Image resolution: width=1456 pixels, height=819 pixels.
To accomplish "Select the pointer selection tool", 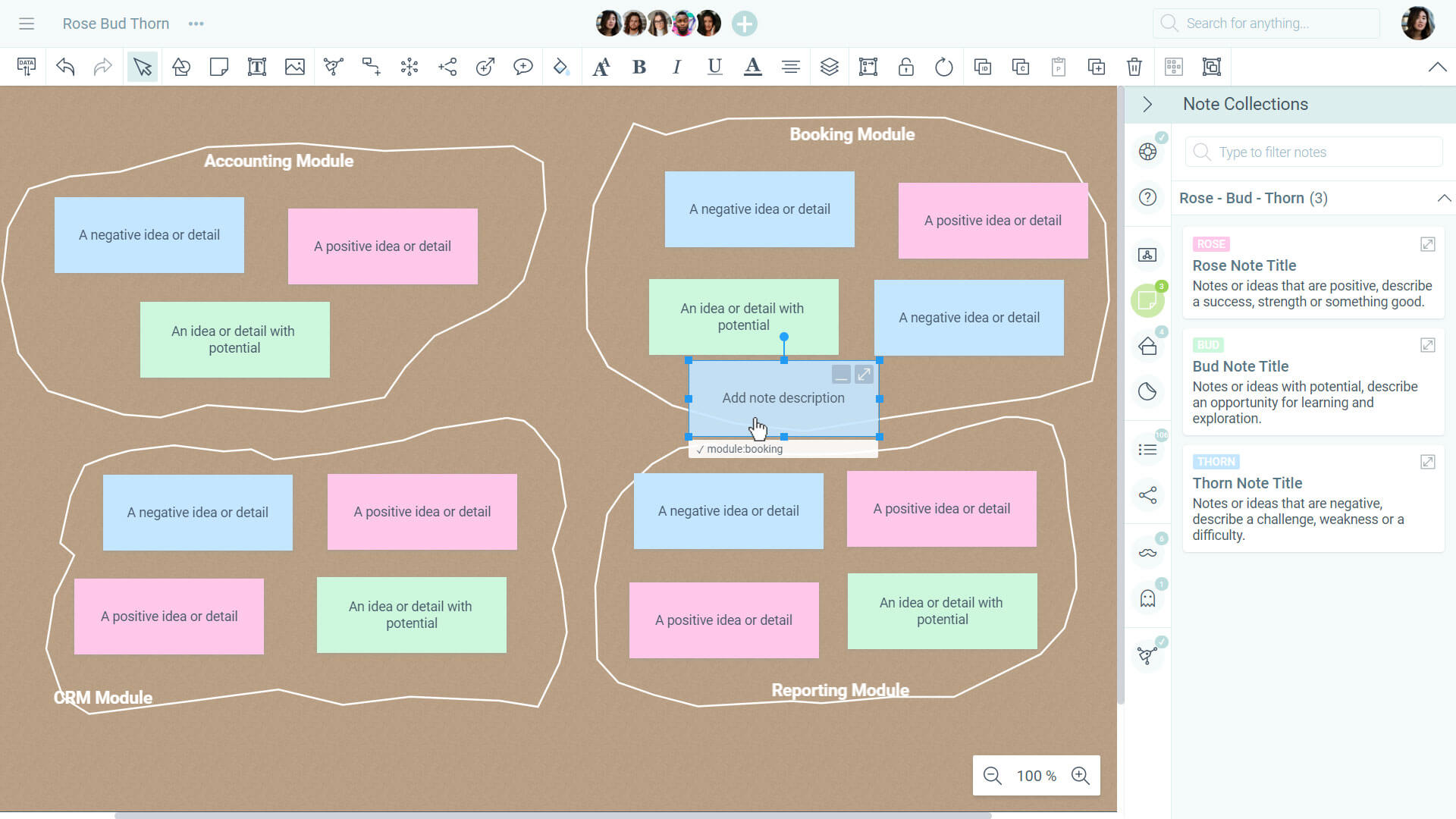I will (x=142, y=67).
